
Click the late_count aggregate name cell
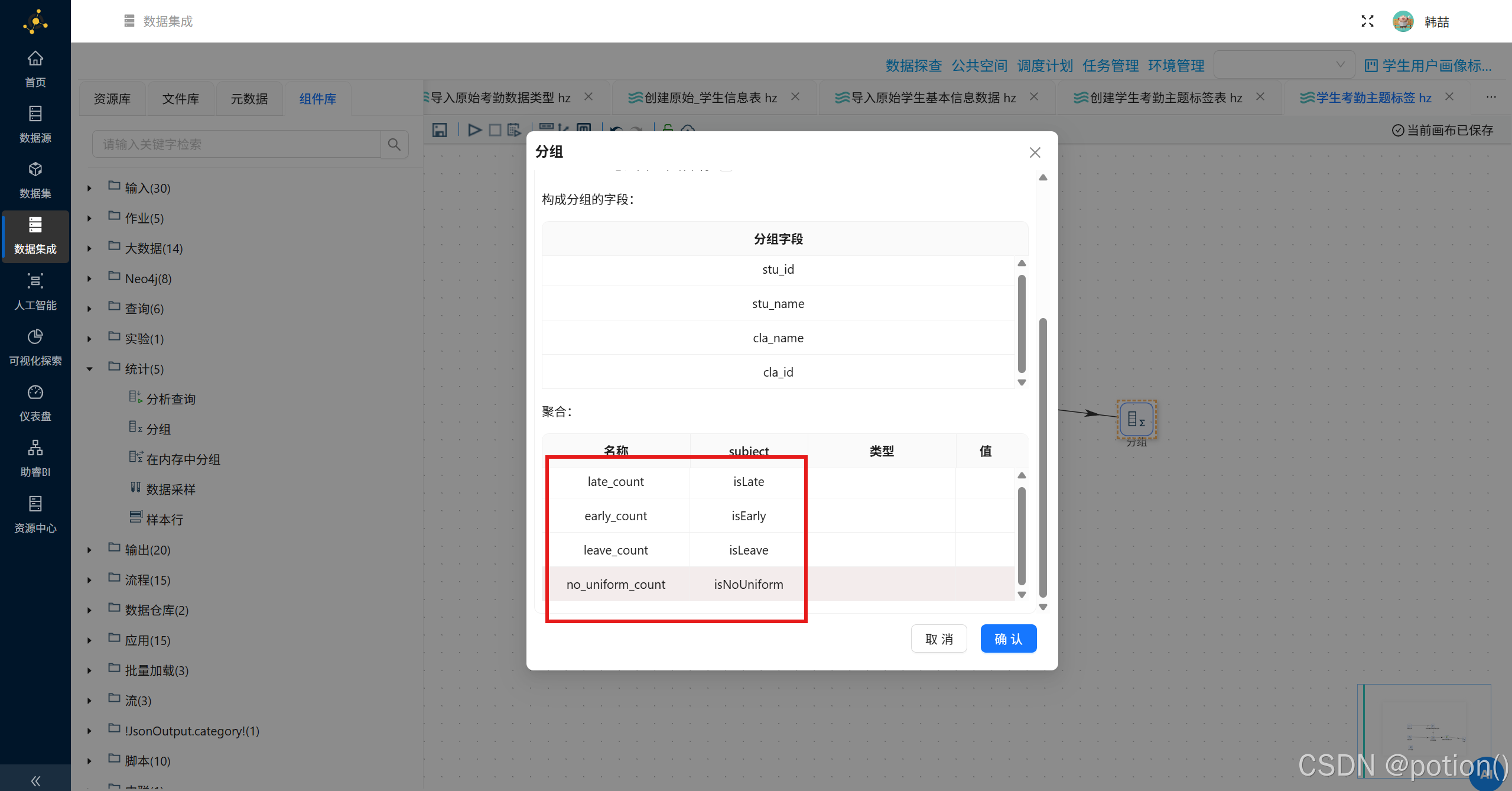616,481
